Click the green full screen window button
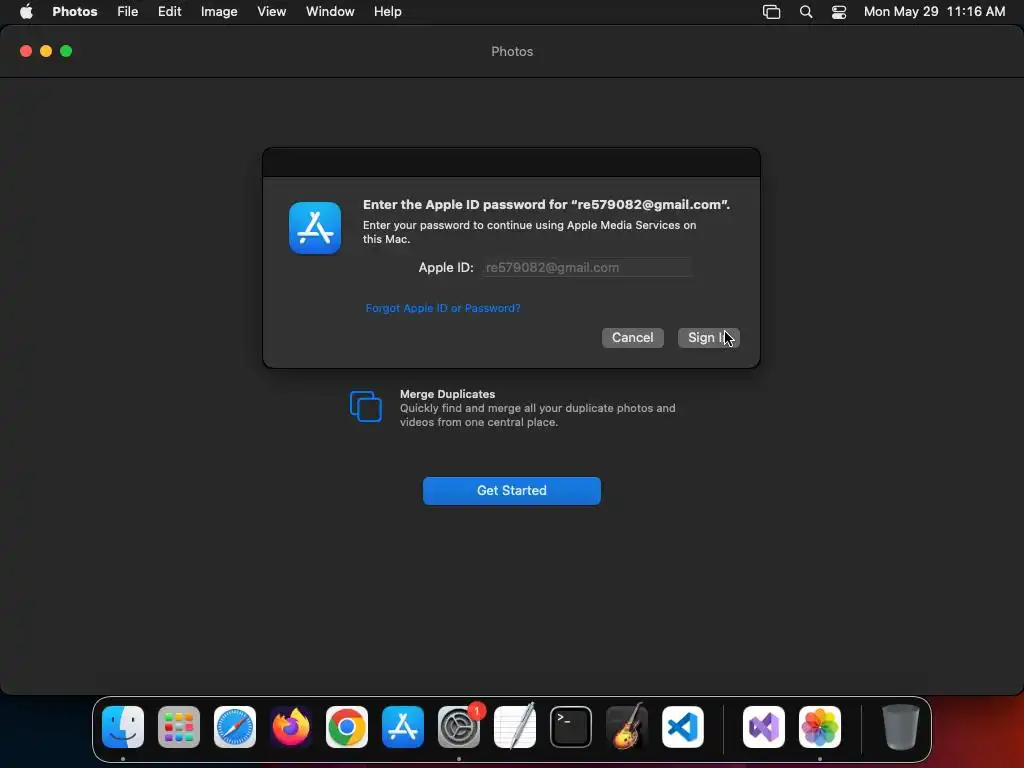 coord(66,51)
